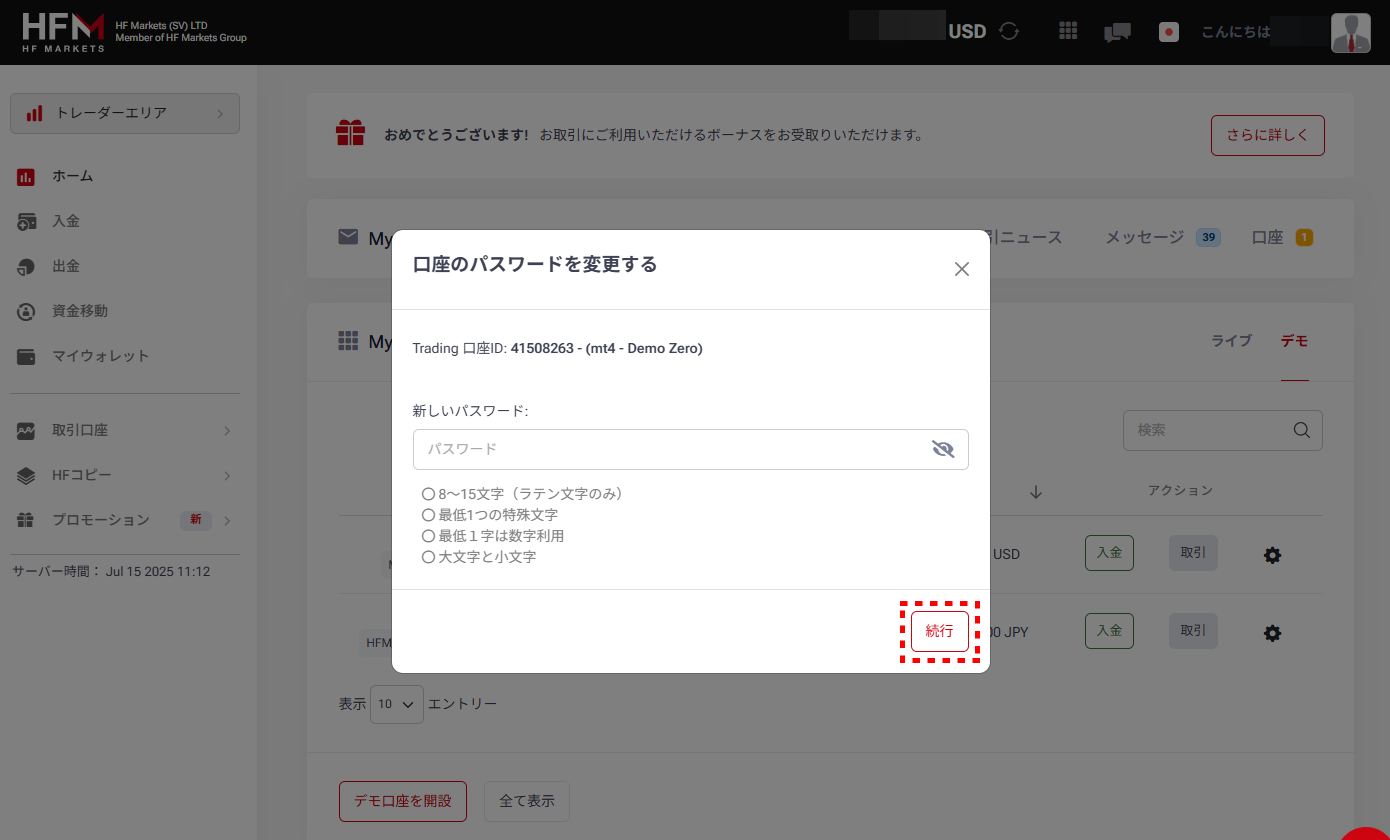The image size is (1390, 840).
Task: Click 取引 button in USD row
Action: (x=1193, y=552)
